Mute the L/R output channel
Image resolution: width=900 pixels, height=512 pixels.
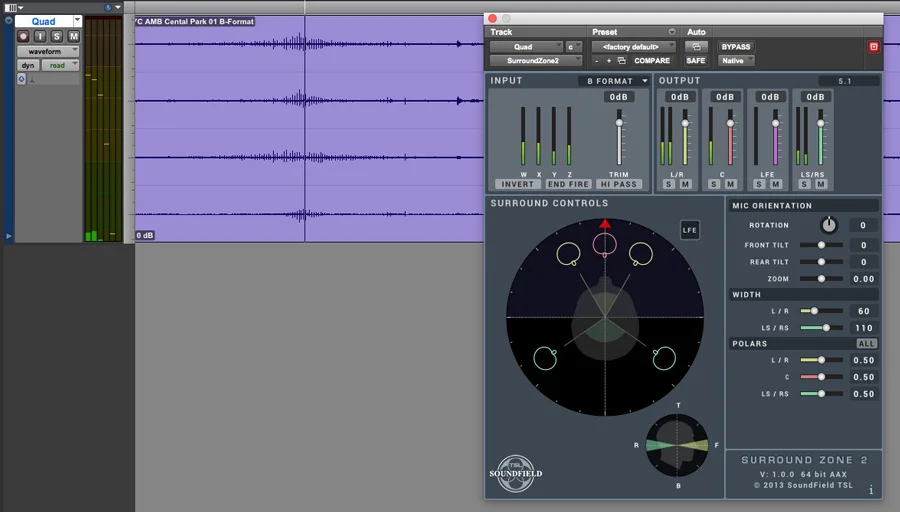(x=685, y=184)
